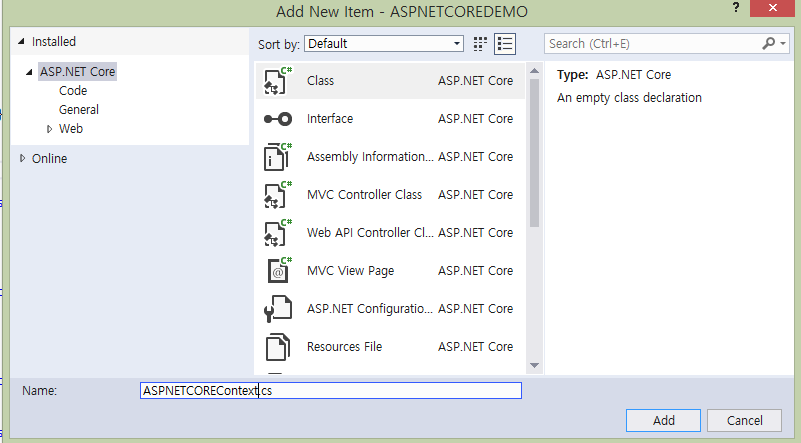Screen dimensions: 801x443
Task: Click in the Name text field
Action: (331, 391)
